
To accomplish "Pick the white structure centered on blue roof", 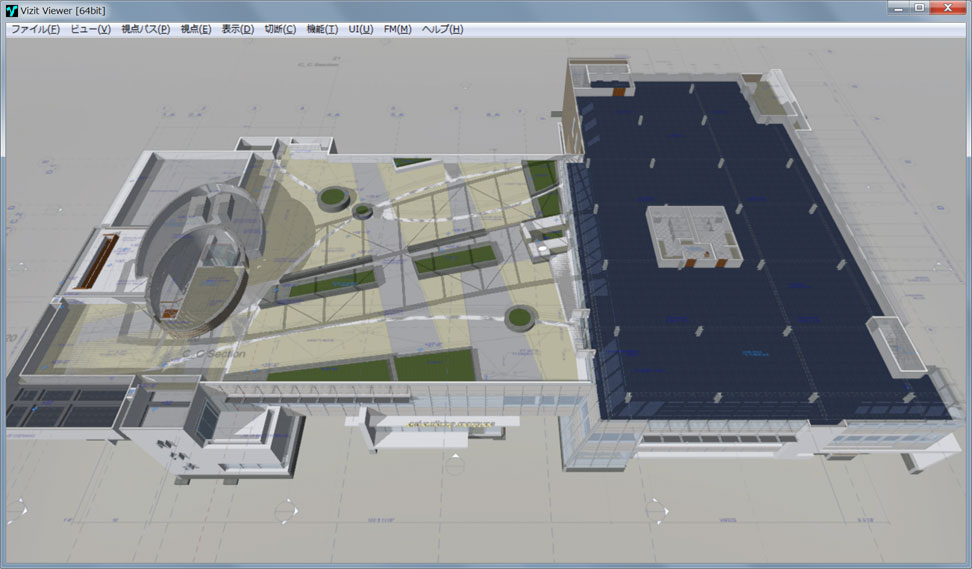I will tap(695, 237).
